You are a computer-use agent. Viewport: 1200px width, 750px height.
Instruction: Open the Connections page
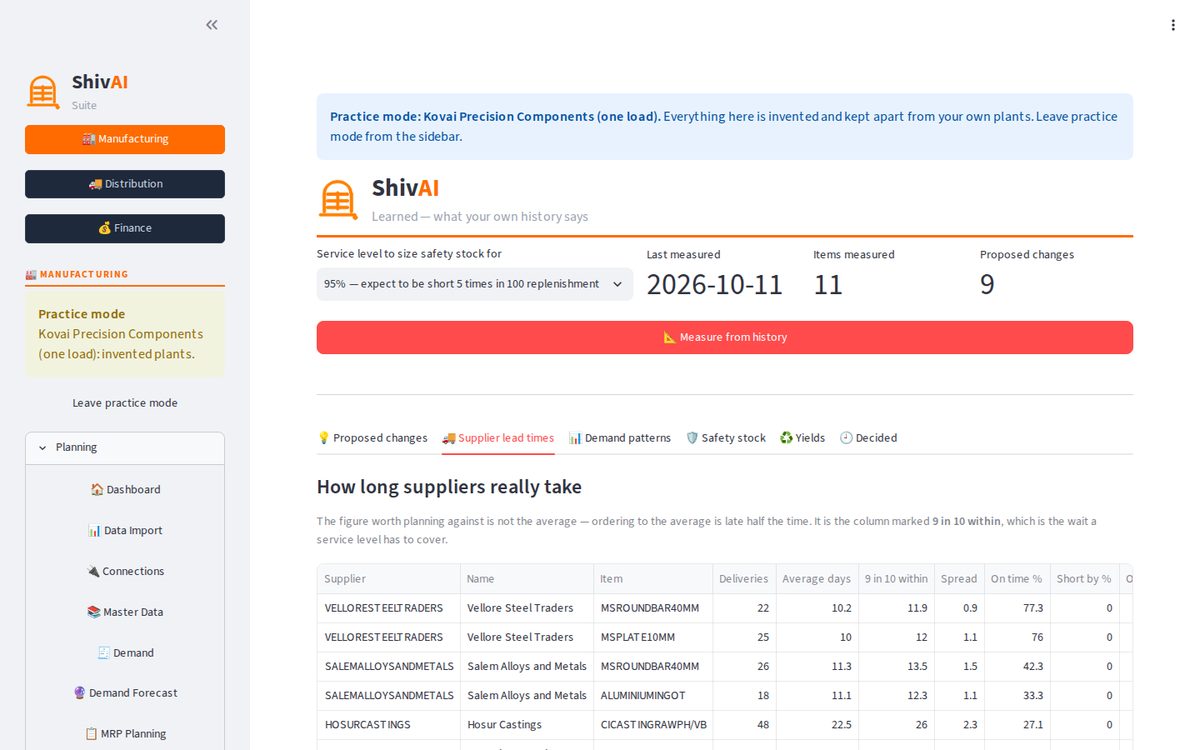pos(125,571)
